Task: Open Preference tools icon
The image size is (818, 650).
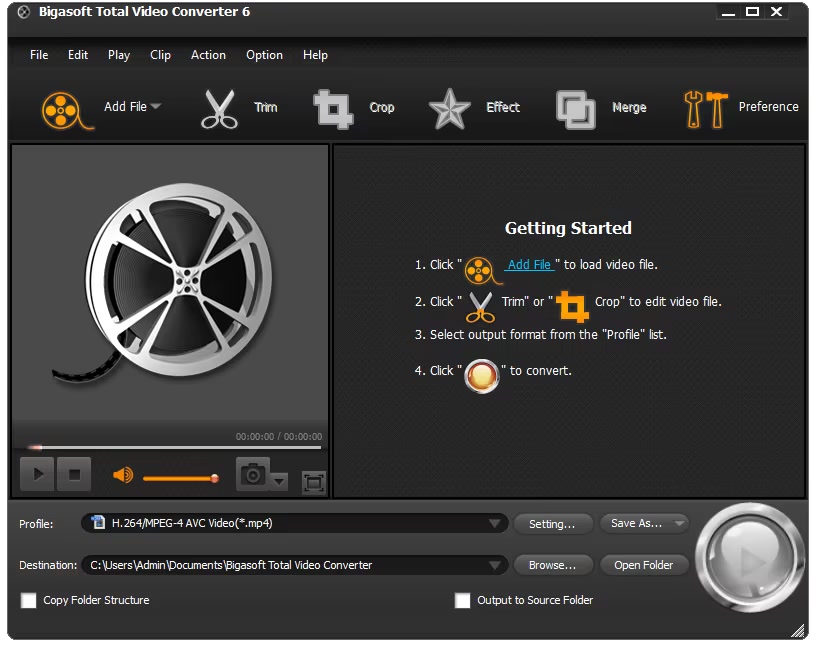Action: click(x=706, y=108)
